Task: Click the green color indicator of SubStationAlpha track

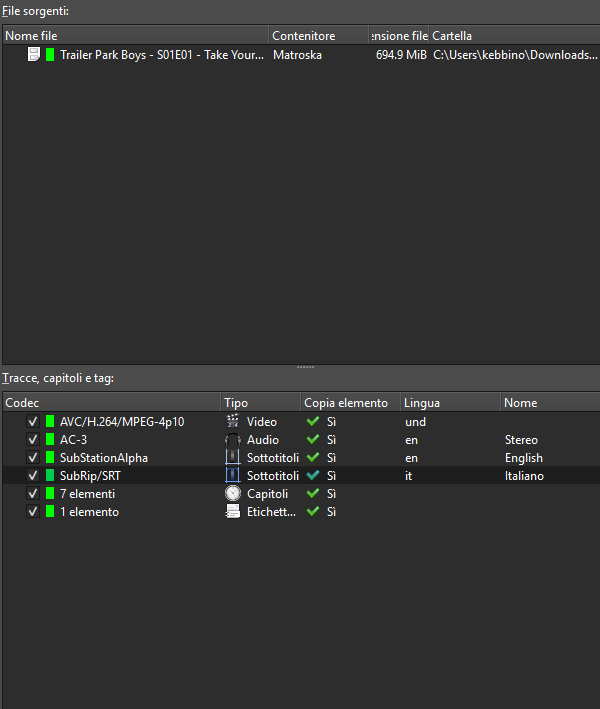Action: (50, 458)
